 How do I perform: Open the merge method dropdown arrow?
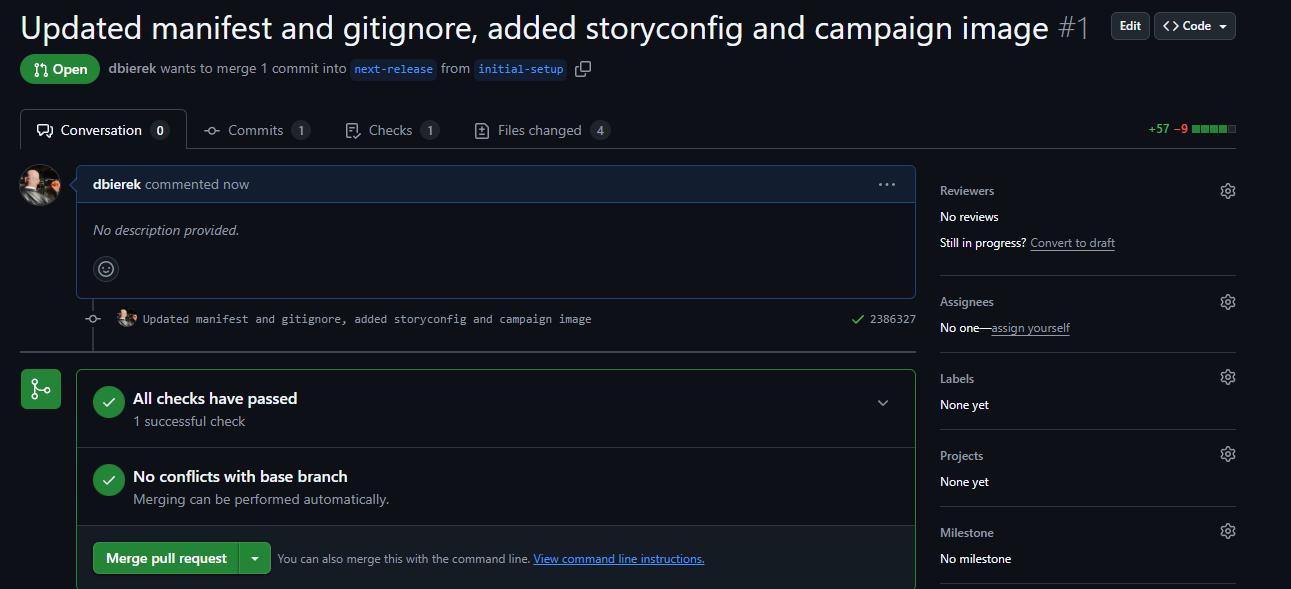255,558
